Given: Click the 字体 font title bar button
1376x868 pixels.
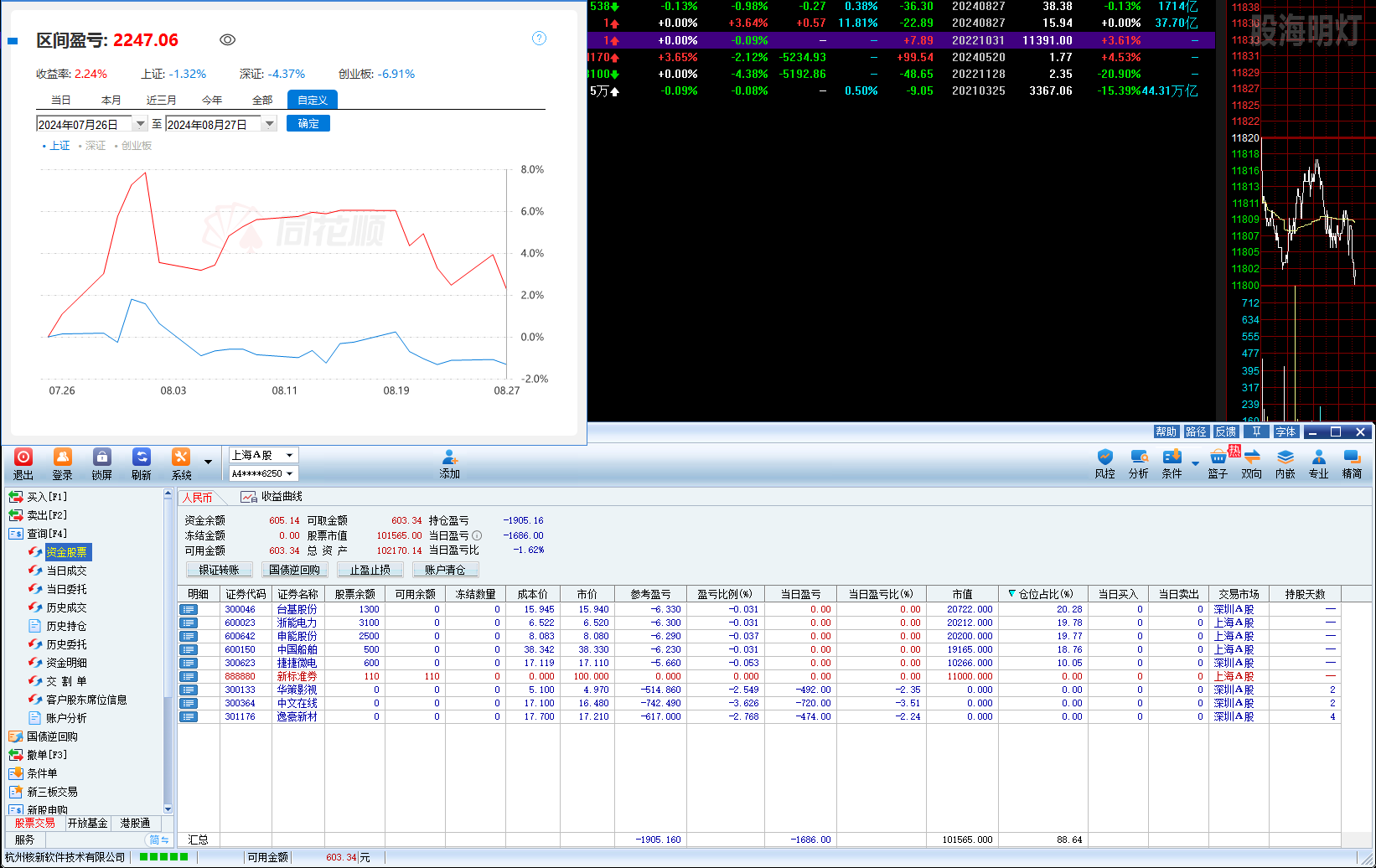Looking at the screenshot, I should [1285, 431].
